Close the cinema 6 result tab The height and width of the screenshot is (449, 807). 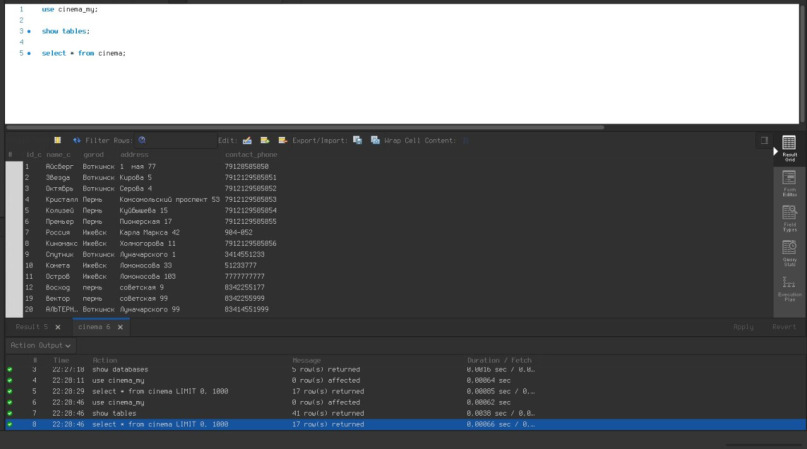[121, 327]
